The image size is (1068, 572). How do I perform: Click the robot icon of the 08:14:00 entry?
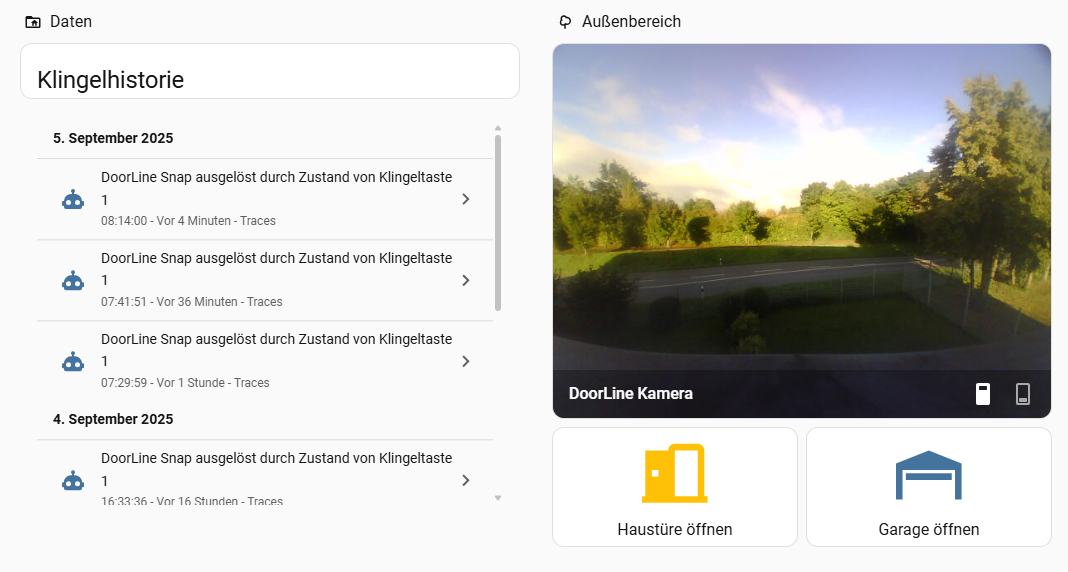point(73,199)
